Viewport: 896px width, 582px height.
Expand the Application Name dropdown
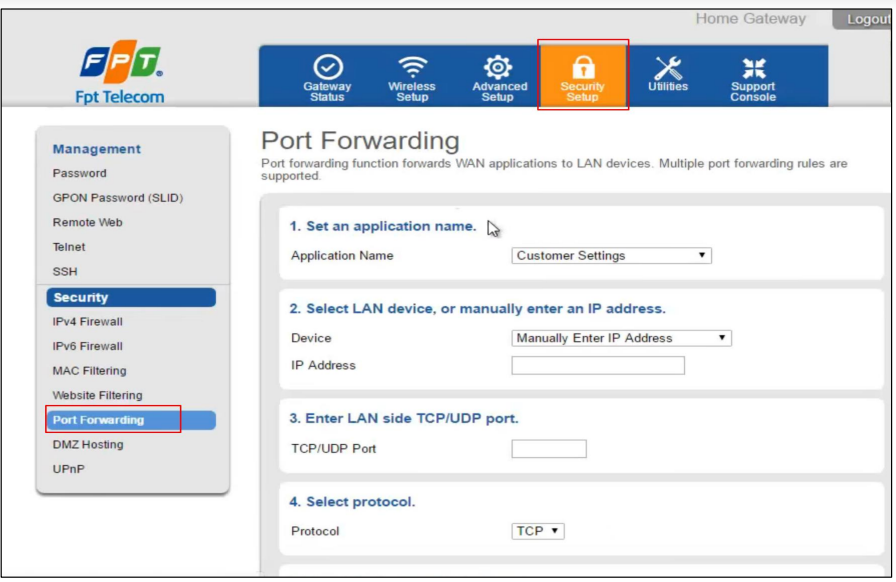click(x=611, y=256)
